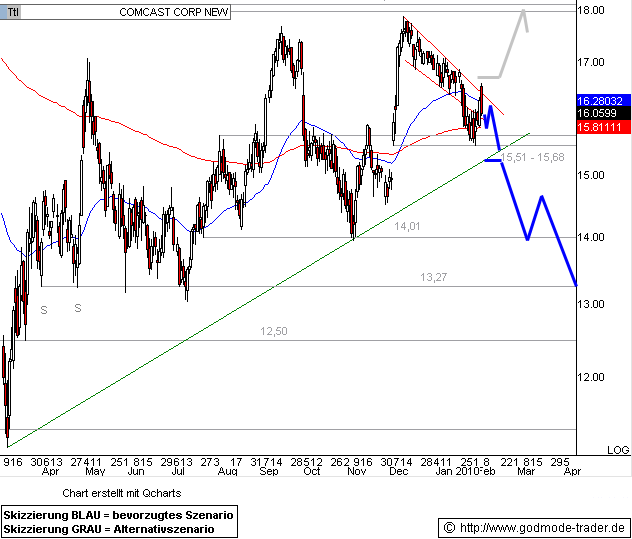Click the Nov month label
The width and height of the screenshot is (632, 539).
pyautogui.click(x=357, y=471)
